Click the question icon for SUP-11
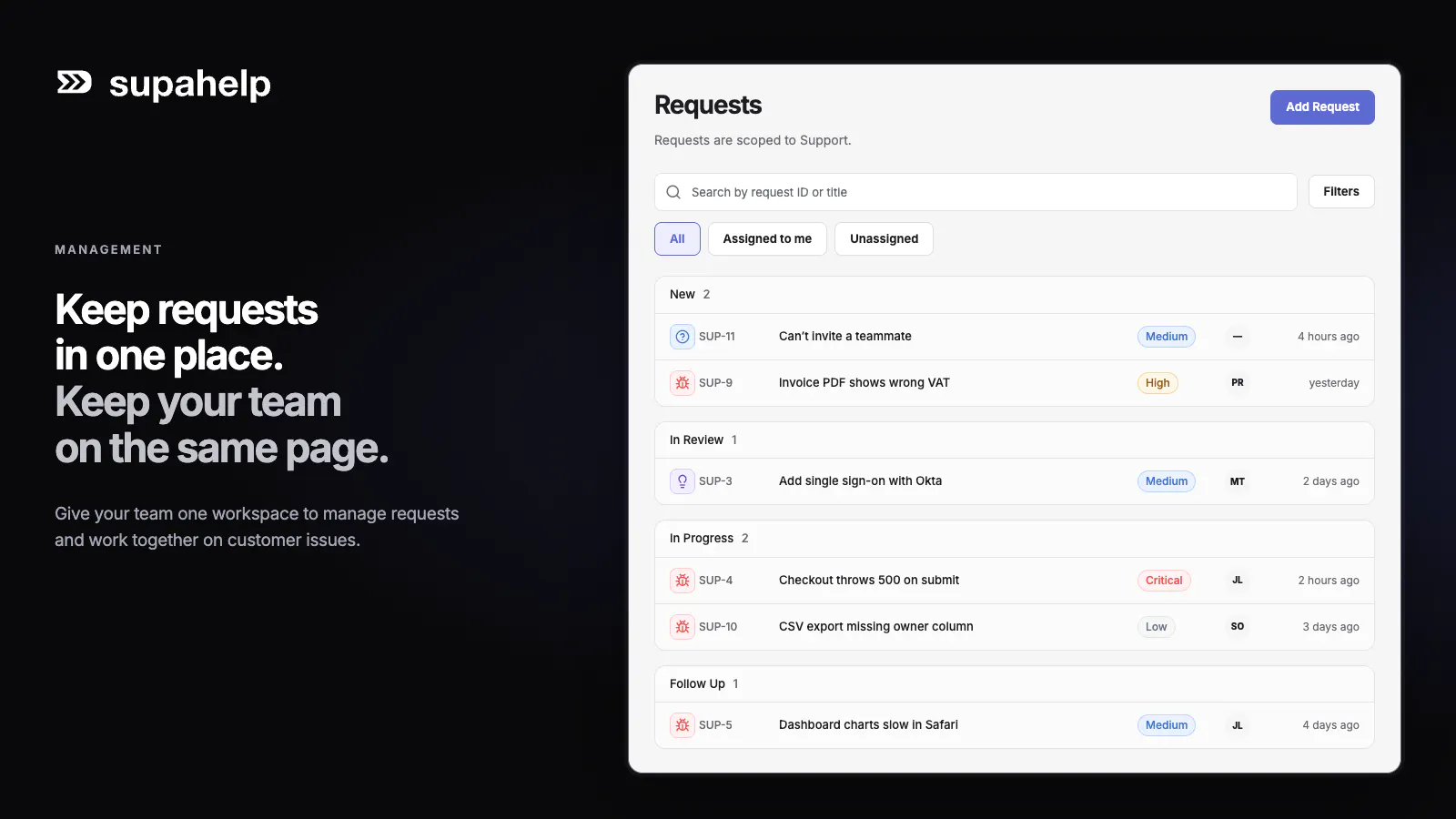This screenshot has height=819, width=1456. tap(682, 337)
